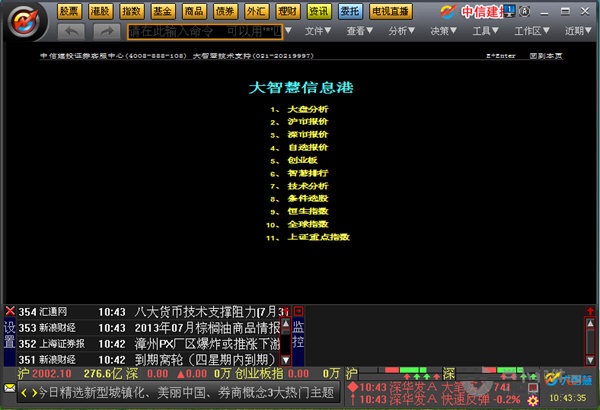600x410 pixels.
Task: Open menu item 恒生指数
Action: (x=308, y=211)
